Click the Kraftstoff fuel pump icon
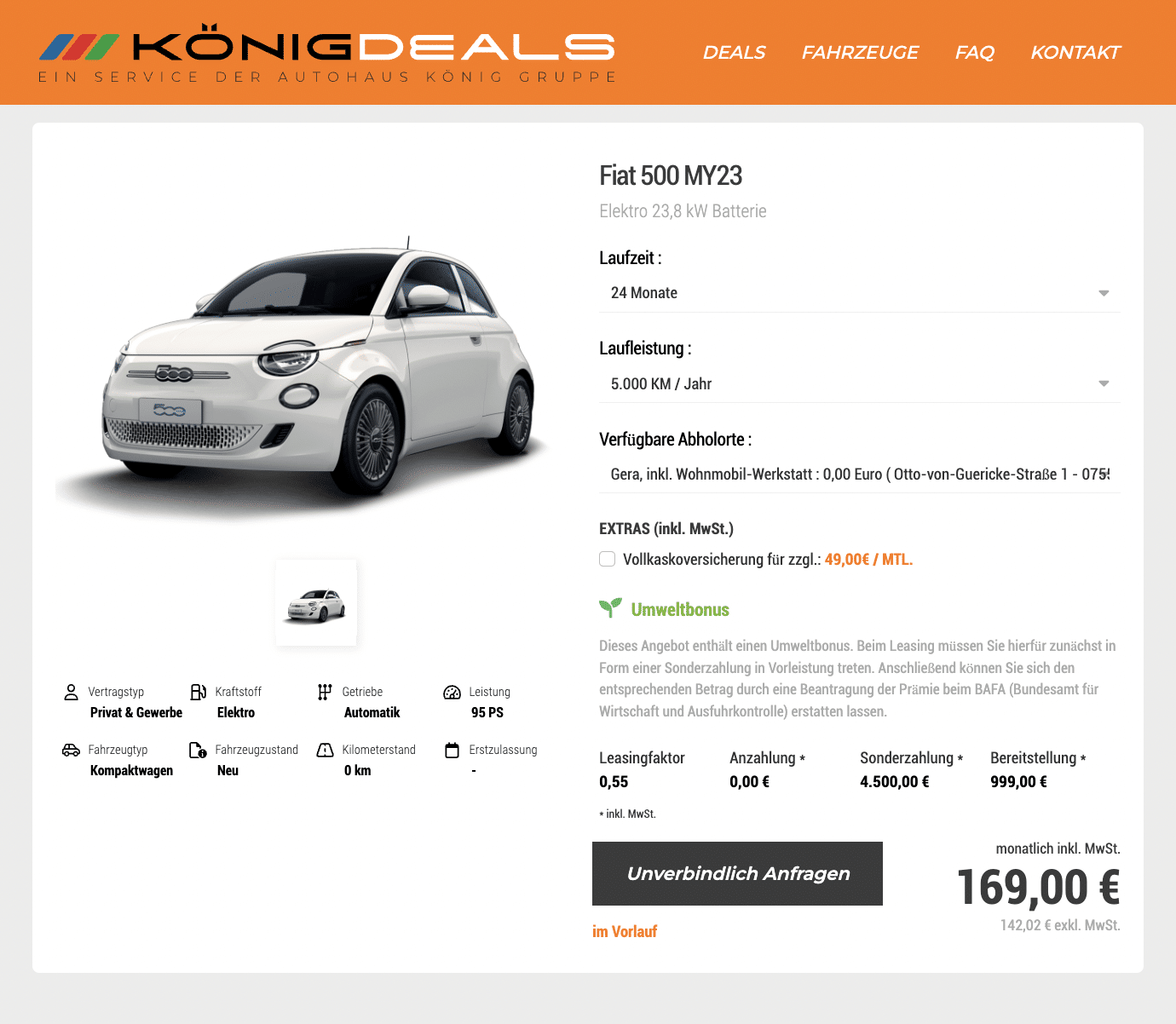 click(x=198, y=692)
